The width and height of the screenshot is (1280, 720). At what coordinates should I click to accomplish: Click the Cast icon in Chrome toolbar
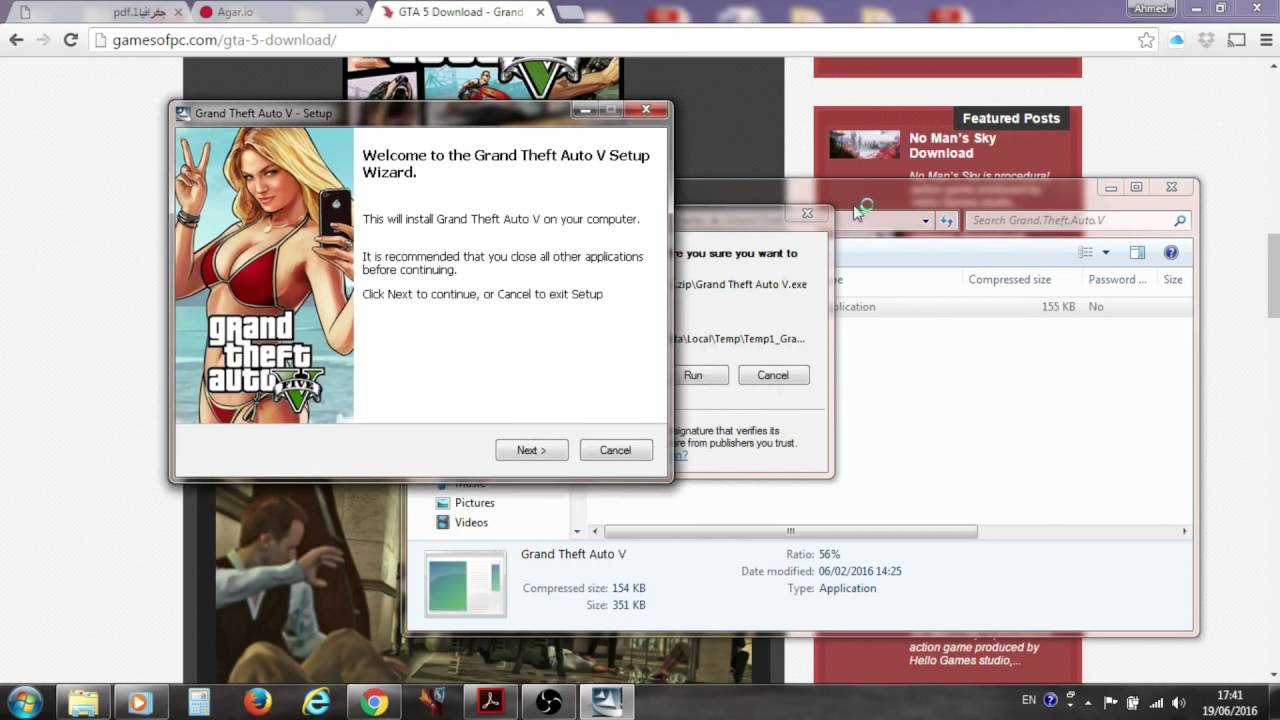coord(1237,40)
